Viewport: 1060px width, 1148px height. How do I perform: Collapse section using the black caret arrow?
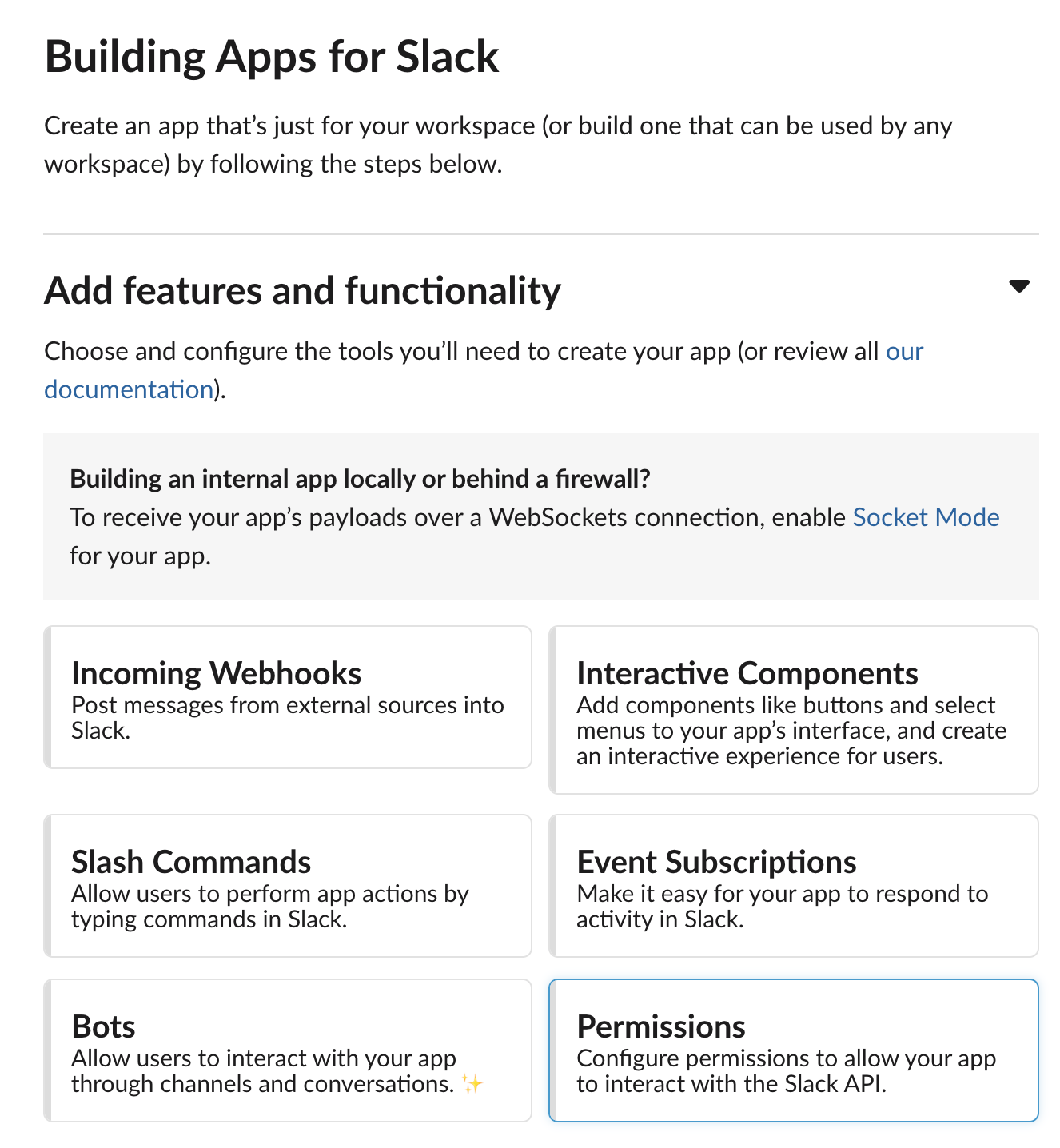click(x=1018, y=286)
